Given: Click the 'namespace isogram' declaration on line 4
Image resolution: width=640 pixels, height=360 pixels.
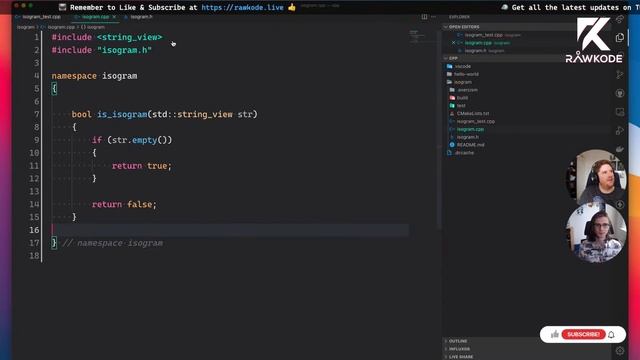Looking at the screenshot, I should click(x=94, y=76).
